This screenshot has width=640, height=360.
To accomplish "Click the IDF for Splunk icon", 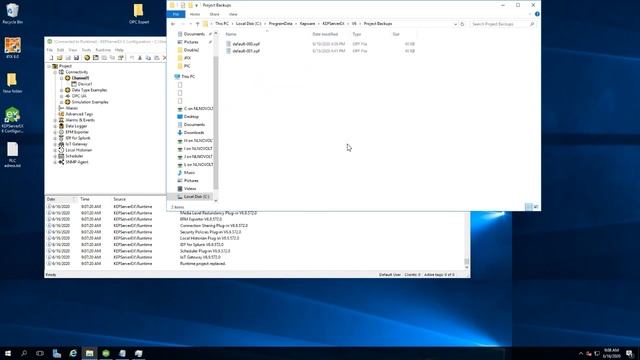I will coord(62,138).
